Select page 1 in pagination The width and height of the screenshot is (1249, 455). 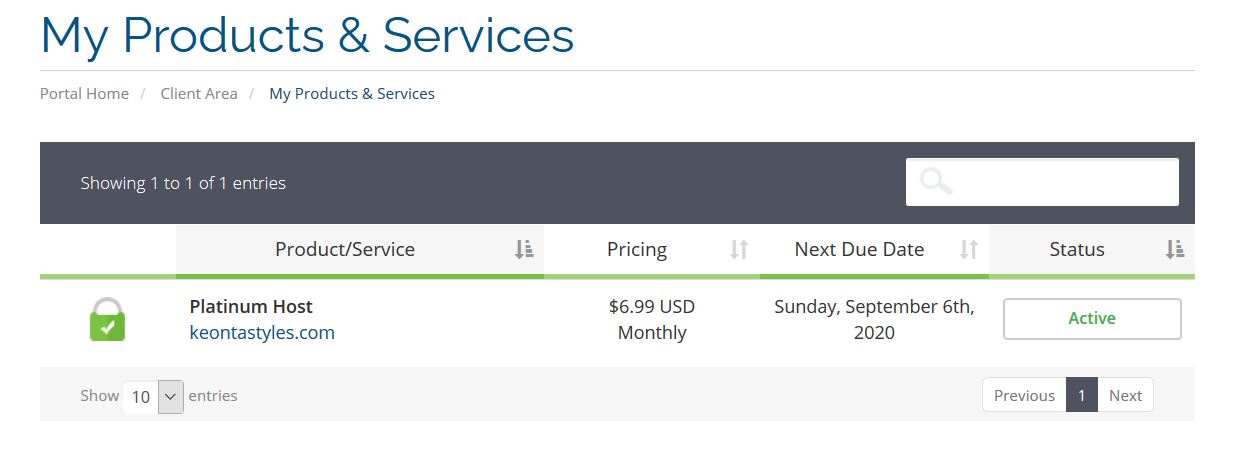(1082, 395)
